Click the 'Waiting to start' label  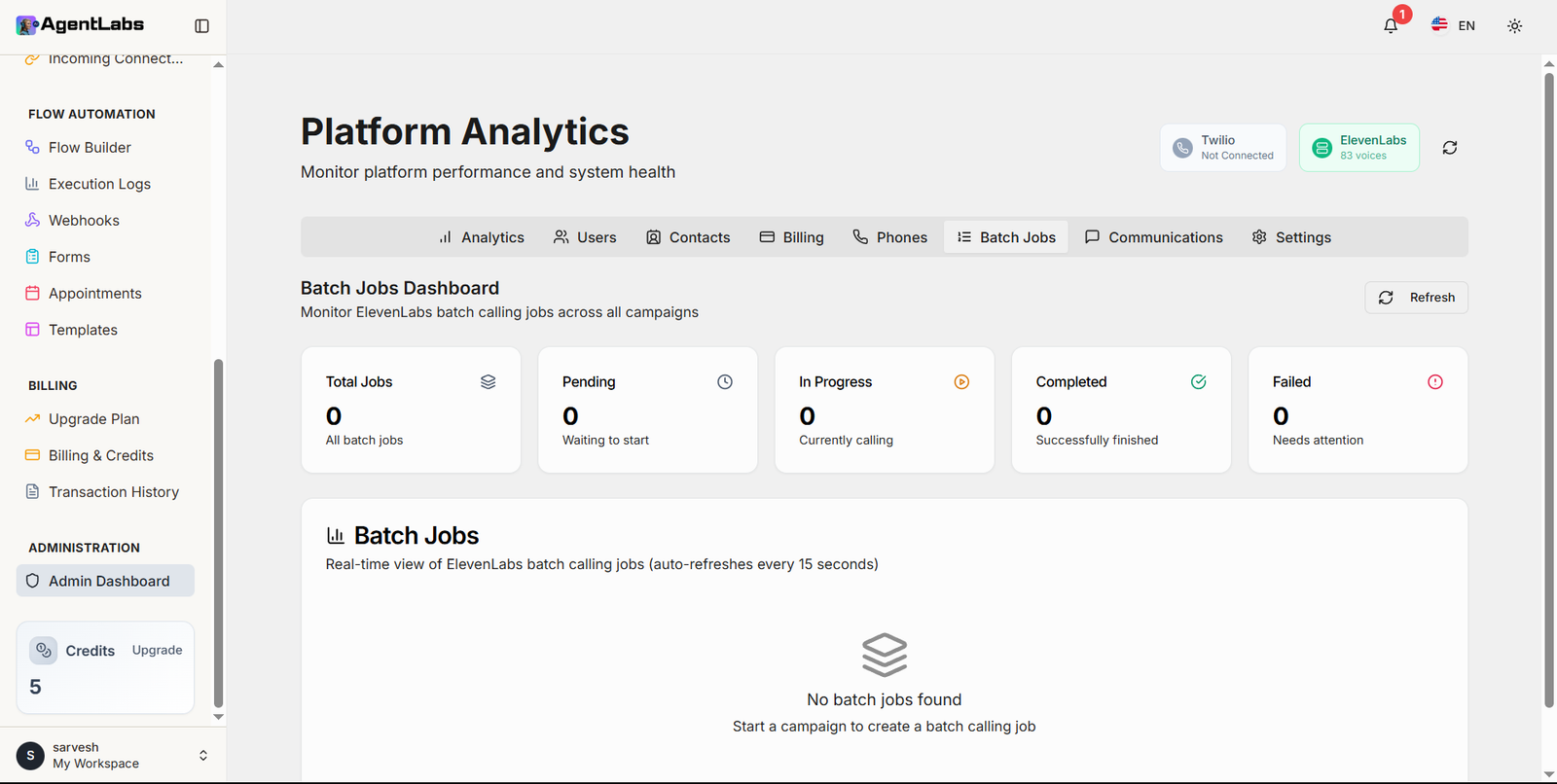click(x=605, y=441)
